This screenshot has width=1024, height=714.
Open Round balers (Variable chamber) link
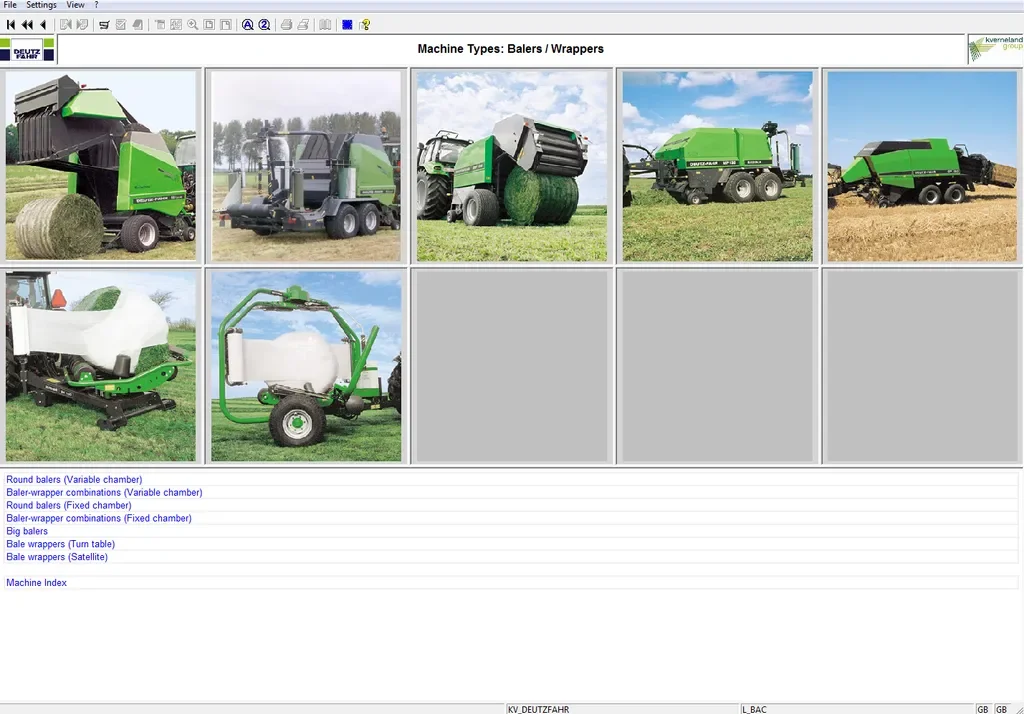click(74, 480)
